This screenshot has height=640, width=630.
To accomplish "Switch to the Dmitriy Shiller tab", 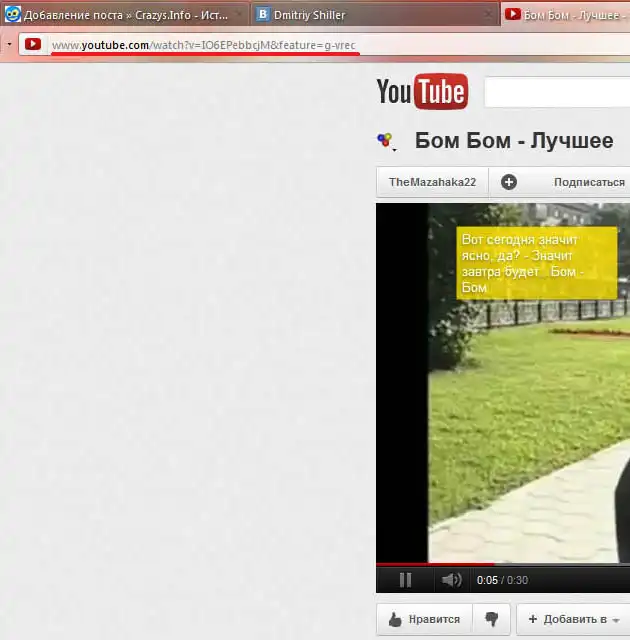I will point(309,15).
